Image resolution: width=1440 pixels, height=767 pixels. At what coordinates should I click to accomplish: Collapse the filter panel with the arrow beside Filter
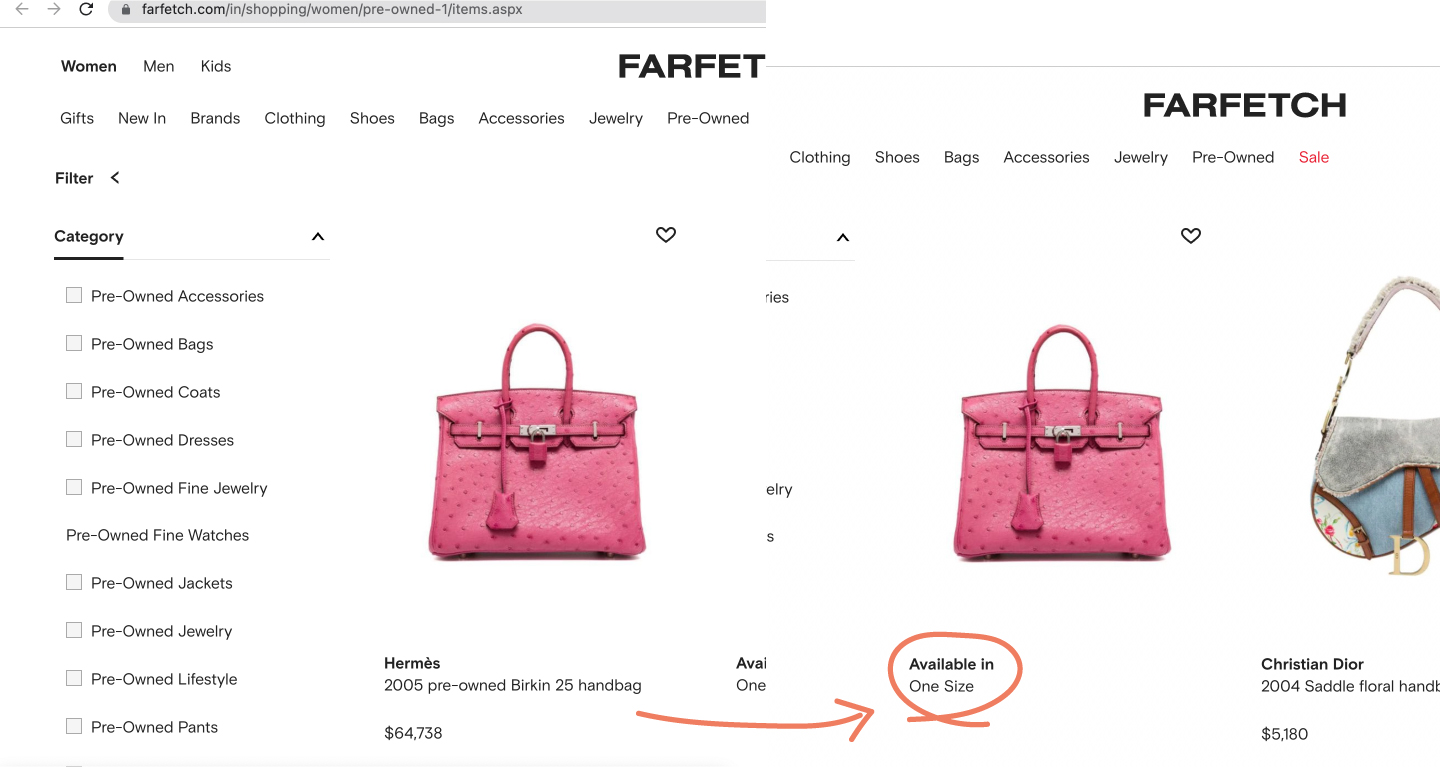point(115,177)
